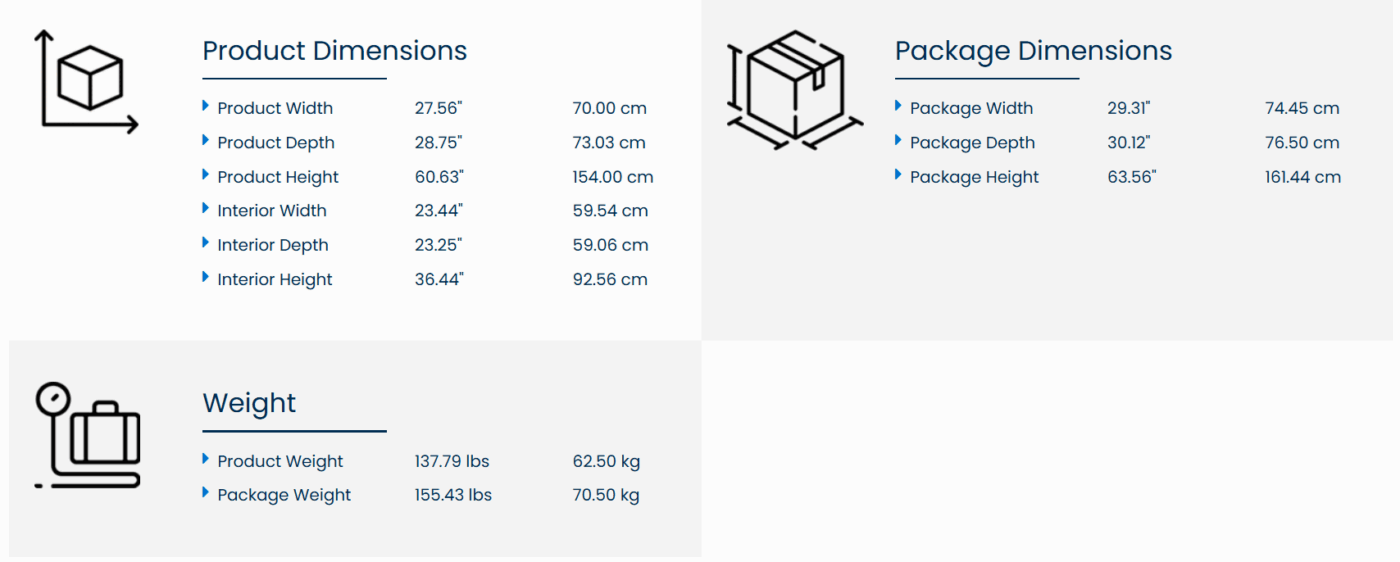
Task: Select the Product Height label
Action: point(278,177)
